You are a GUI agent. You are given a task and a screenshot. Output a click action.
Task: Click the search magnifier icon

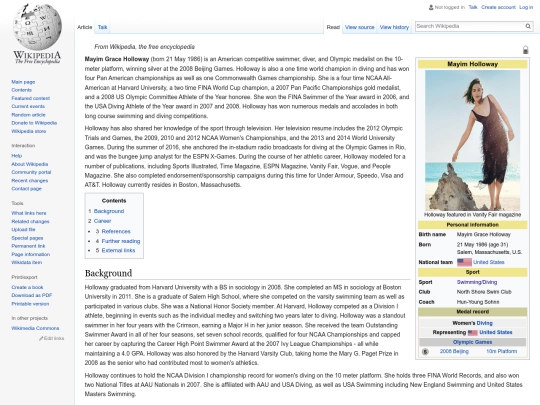528,26
